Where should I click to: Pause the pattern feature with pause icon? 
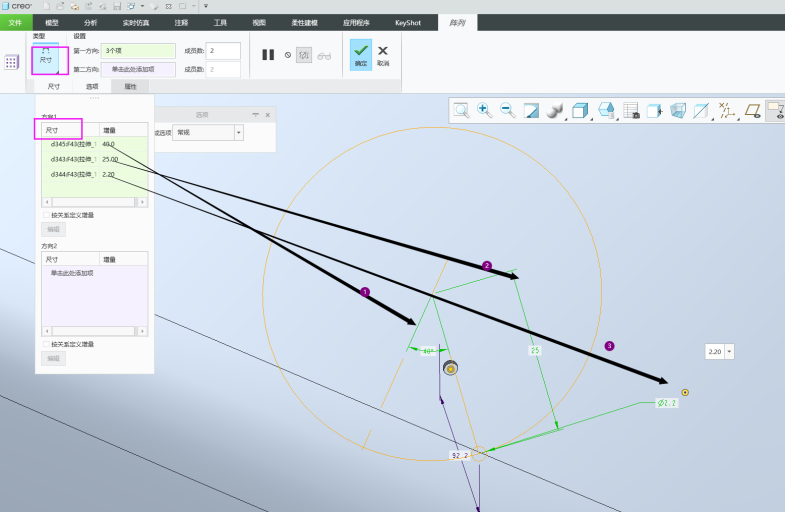click(x=268, y=55)
